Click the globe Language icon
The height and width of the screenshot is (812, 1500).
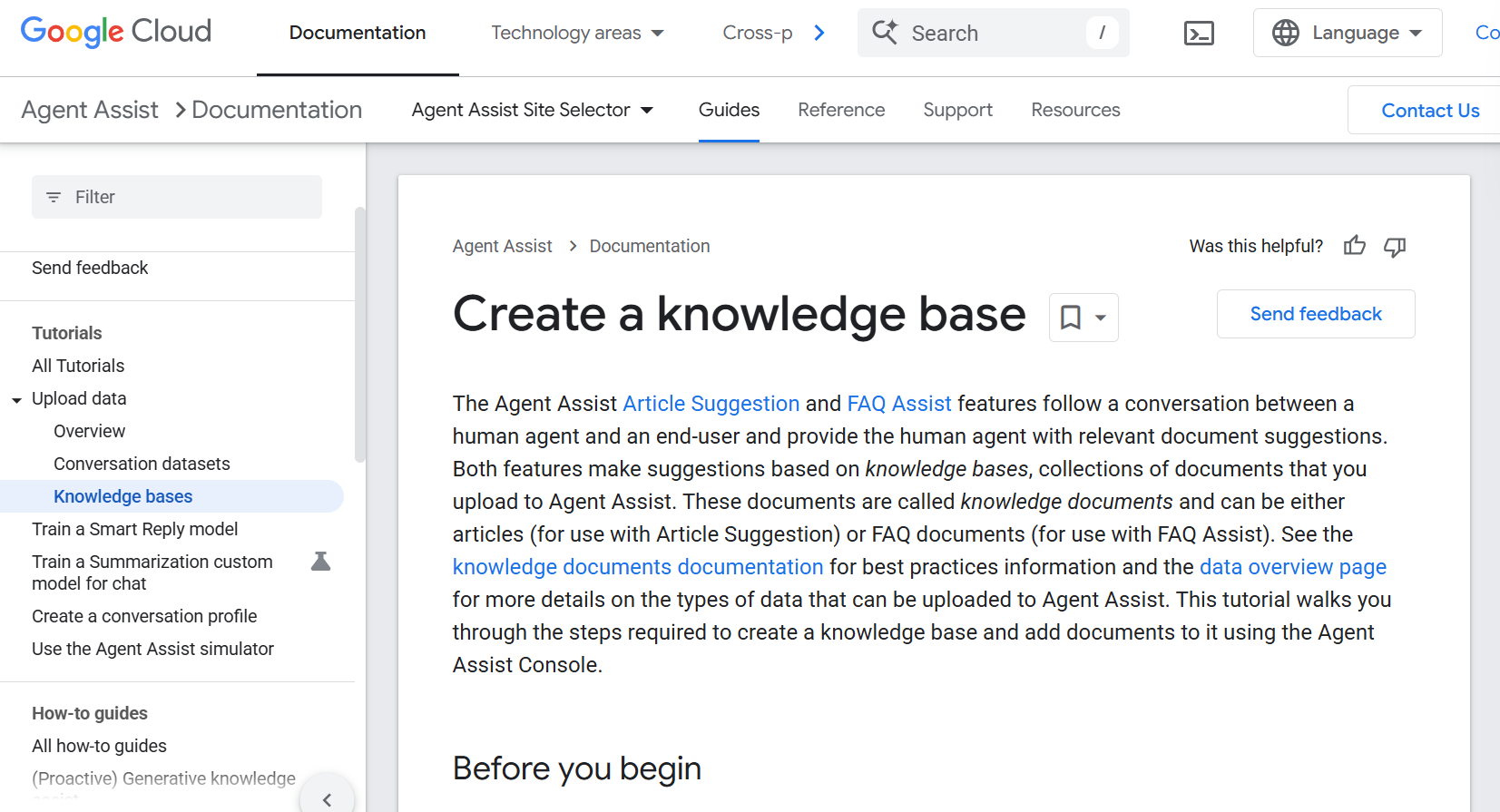1285,33
